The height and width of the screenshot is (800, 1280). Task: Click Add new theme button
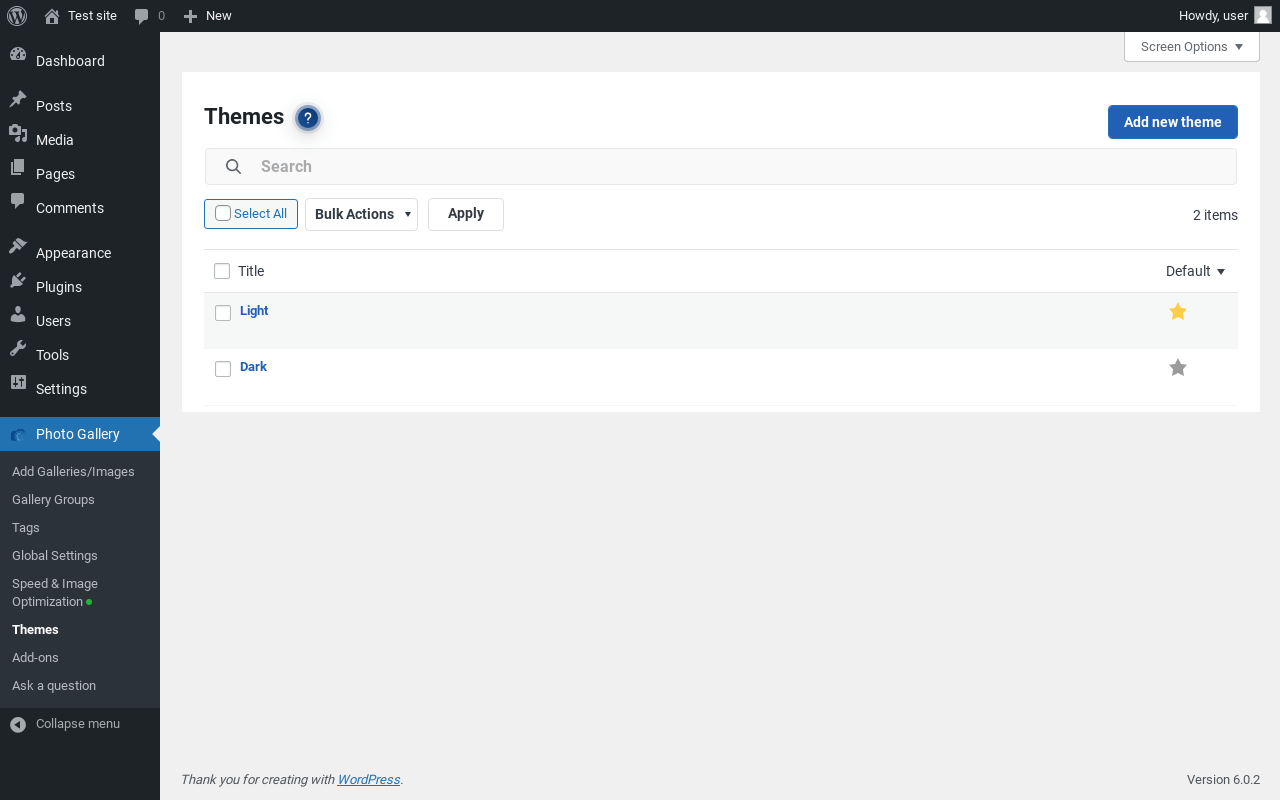point(1173,122)
